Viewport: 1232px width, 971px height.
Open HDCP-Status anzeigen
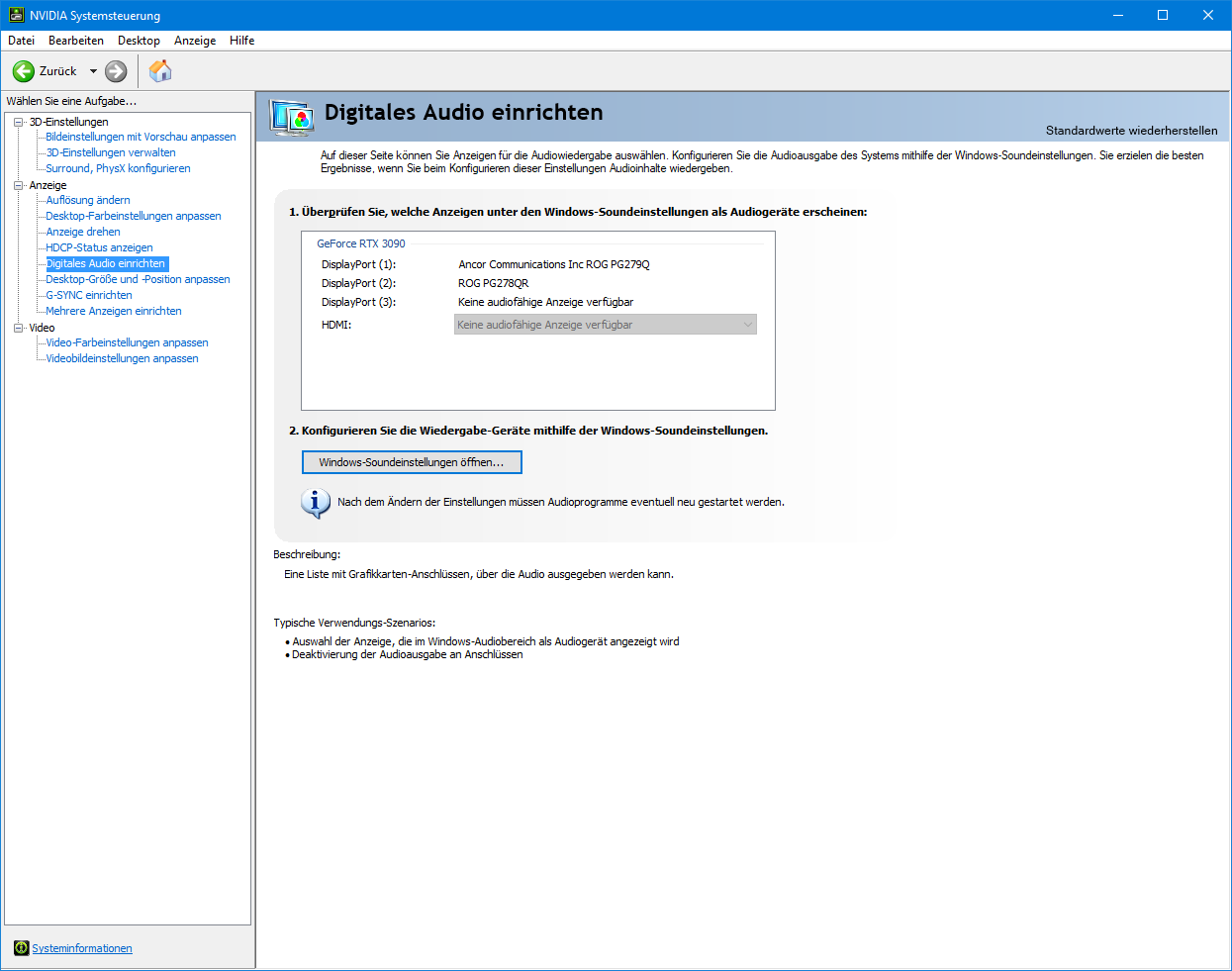pyautogui.click(x=100, y=247)
